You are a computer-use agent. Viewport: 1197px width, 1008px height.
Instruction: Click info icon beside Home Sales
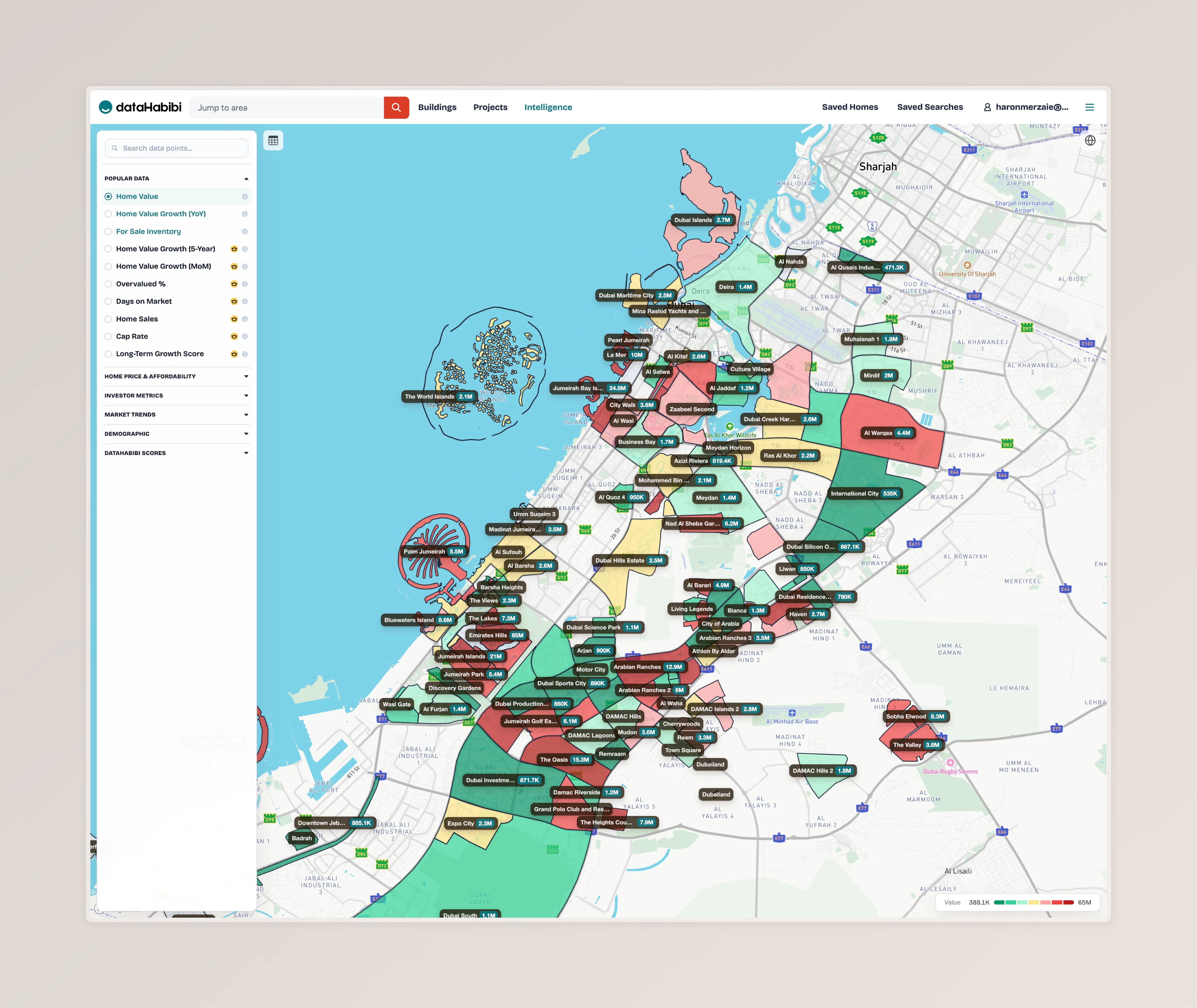(x=245, y=319)
